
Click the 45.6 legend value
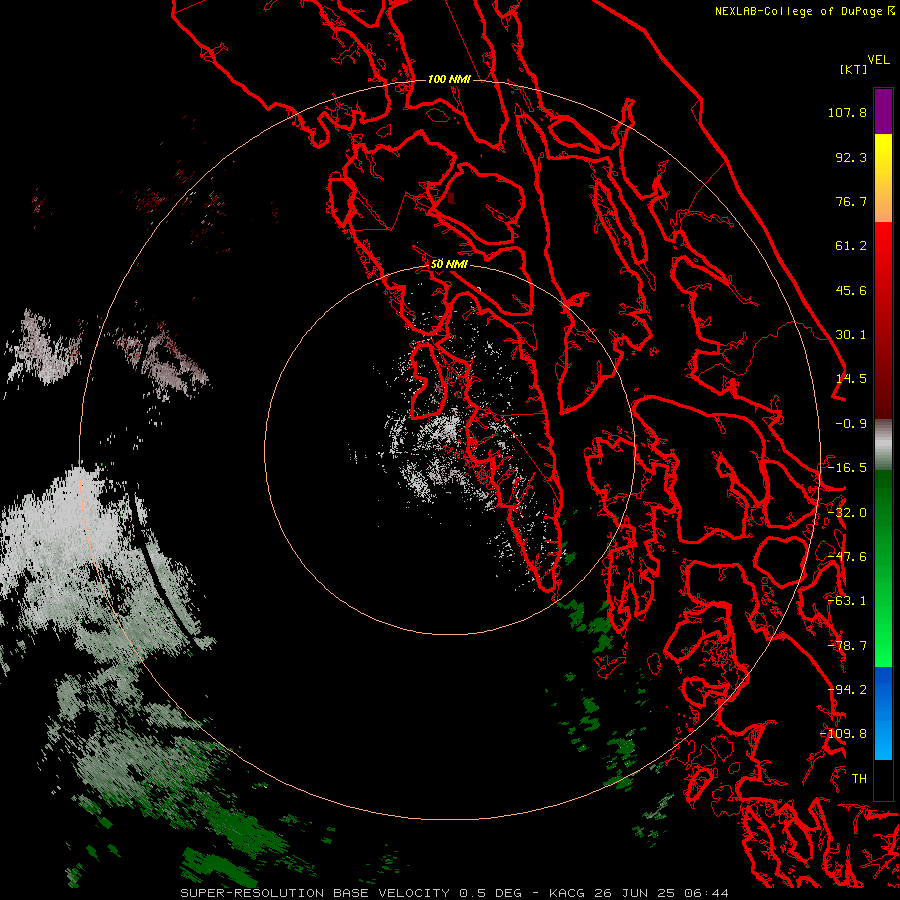coord(851,290)
